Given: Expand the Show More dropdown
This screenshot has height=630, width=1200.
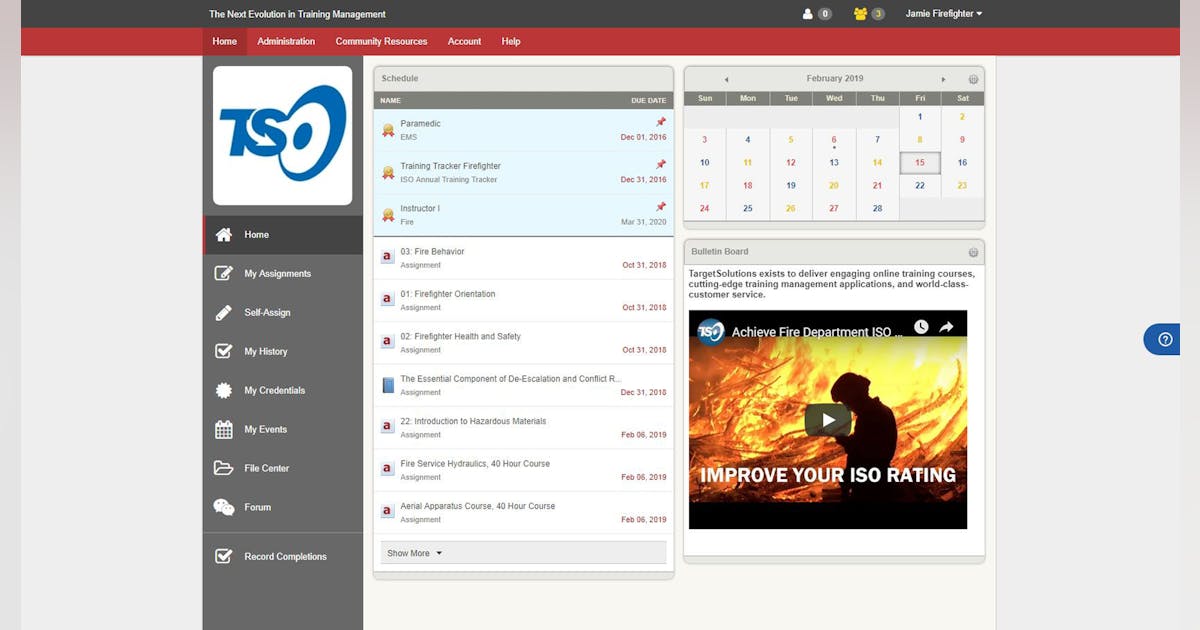Looking at the screenshot, I should [x=412, y=552].
